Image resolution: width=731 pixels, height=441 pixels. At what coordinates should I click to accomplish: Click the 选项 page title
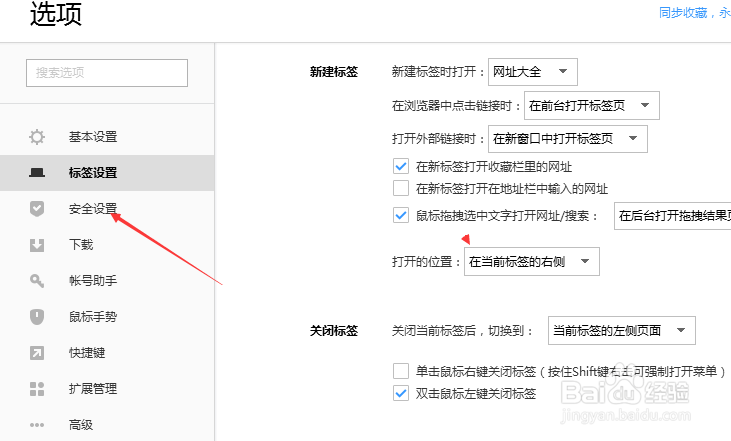[x=56, y=14]
